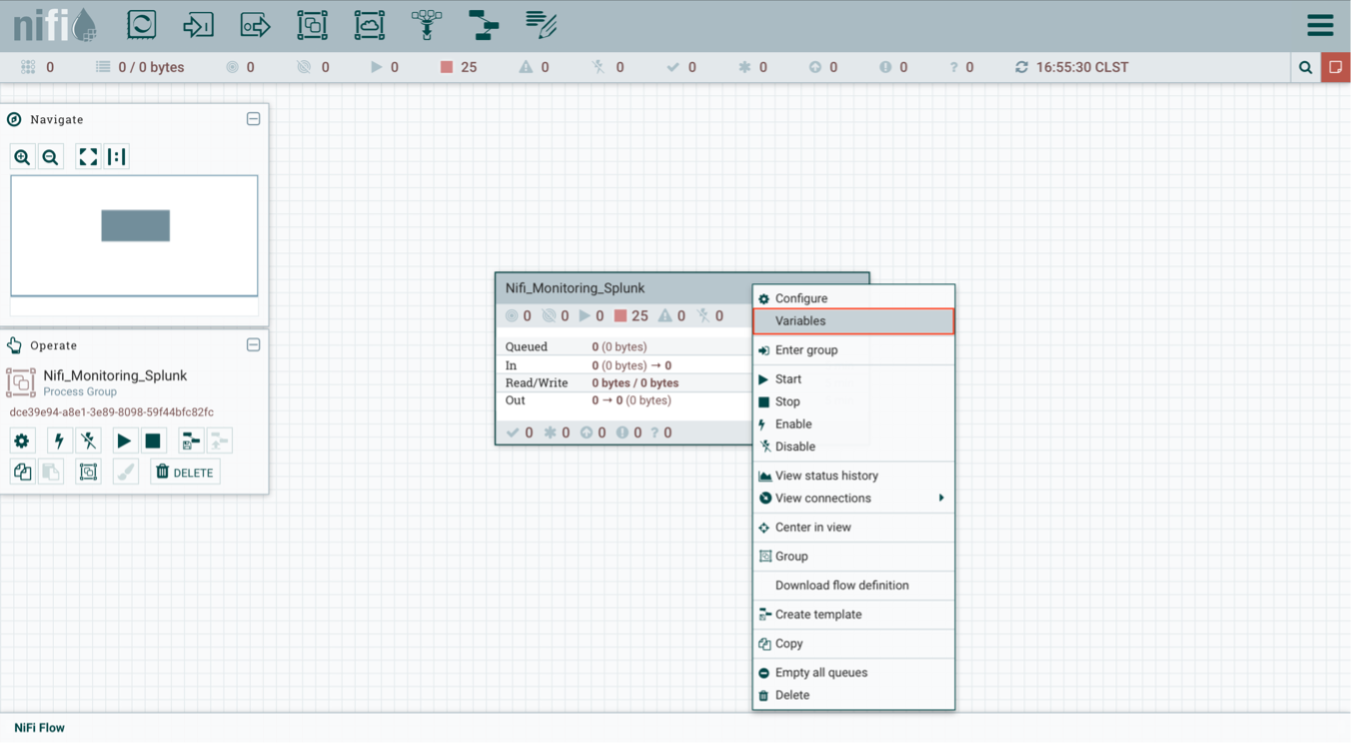Click change color icon in Operate panel

pyautogui.click(x=125, y=472)
